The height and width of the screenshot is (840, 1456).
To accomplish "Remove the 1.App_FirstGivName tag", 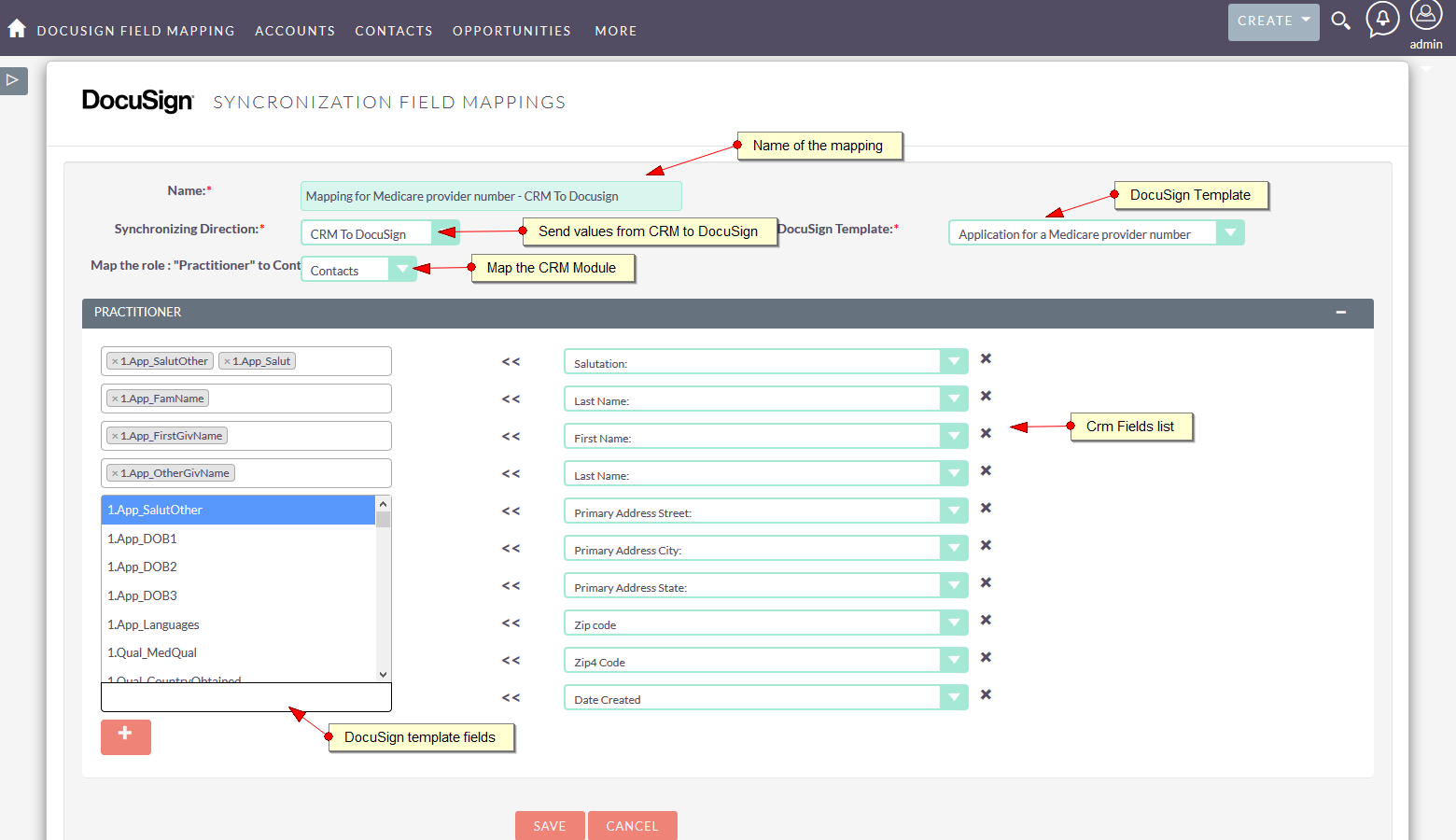I will [115, 436].
